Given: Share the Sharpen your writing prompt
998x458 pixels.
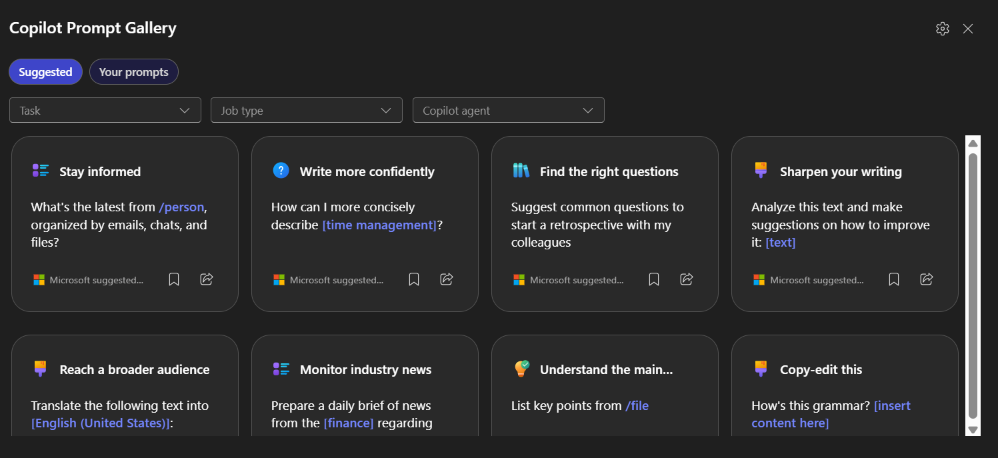Looking at the screenshot, I should pos(926,279).
